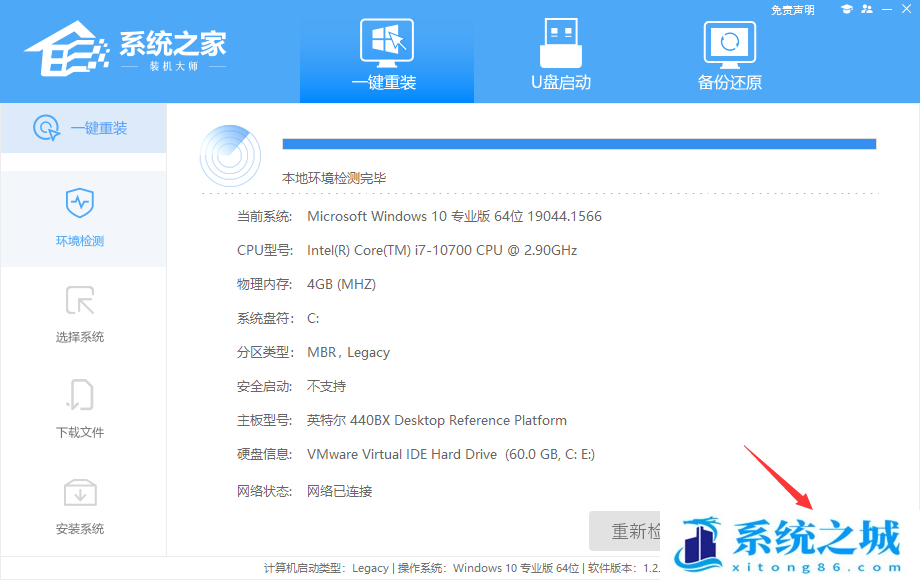This screenshot has height=580, width=920.
Task: Select the 下载文件 step label
Action: [x=80, y=433]
